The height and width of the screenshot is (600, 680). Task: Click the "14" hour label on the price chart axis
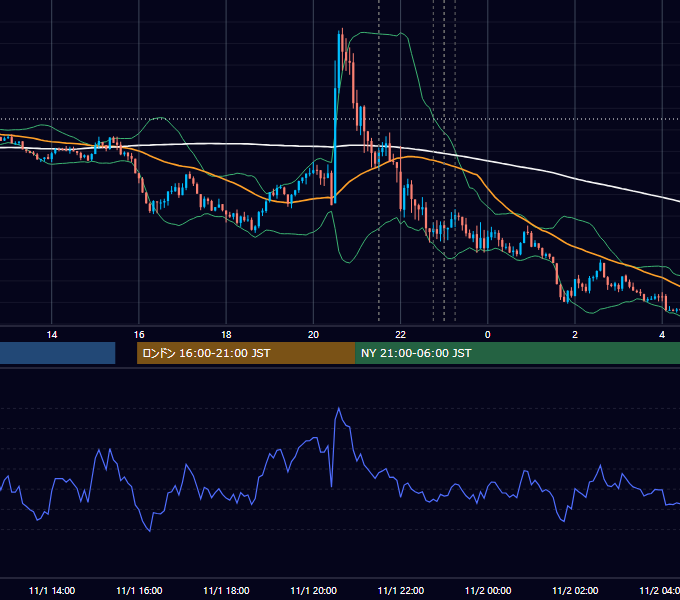(x=52, y=335)
